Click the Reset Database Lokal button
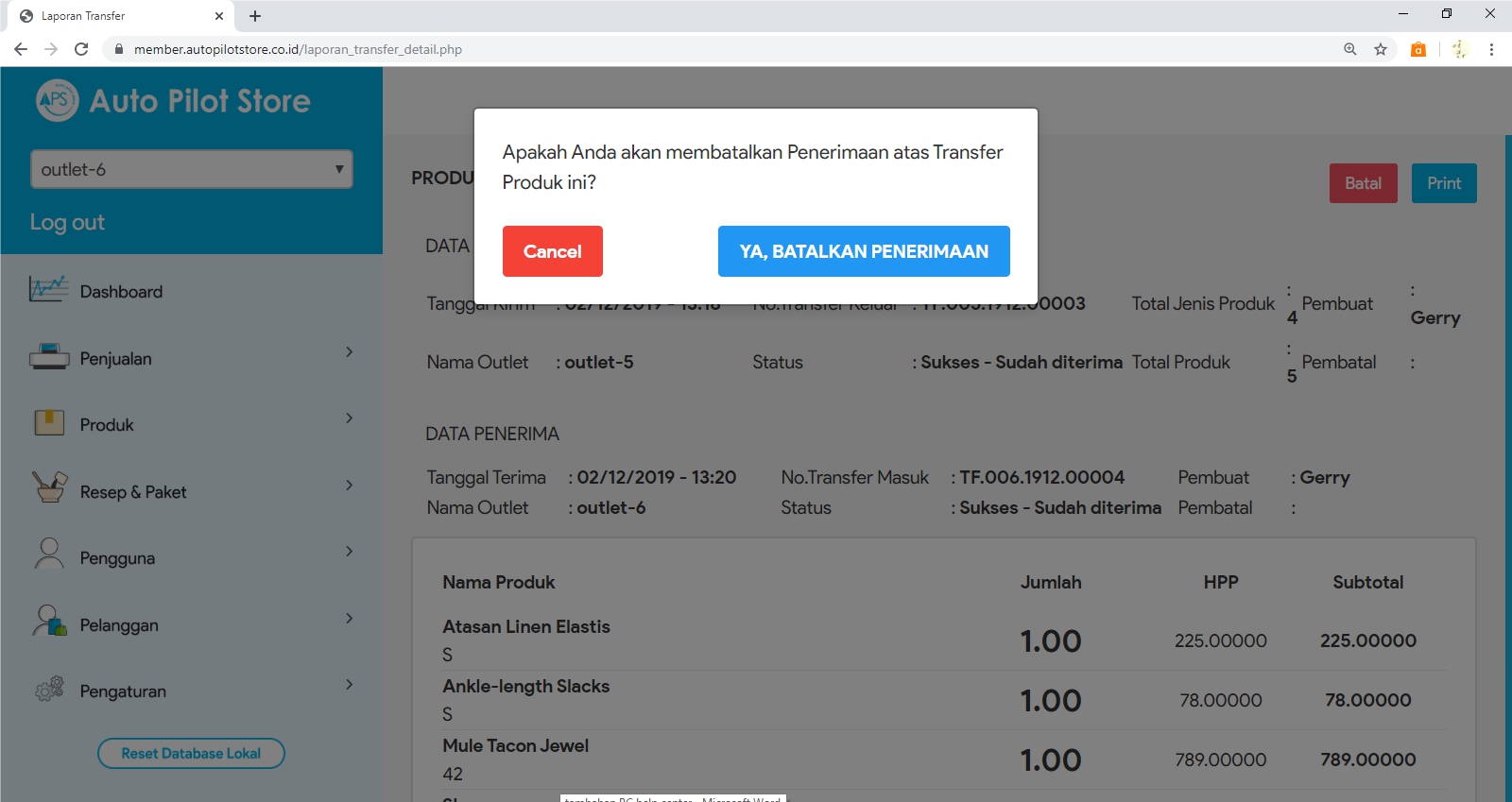Image resolution: width=1512 pixels, height=802 pixels. click(191, 753)
